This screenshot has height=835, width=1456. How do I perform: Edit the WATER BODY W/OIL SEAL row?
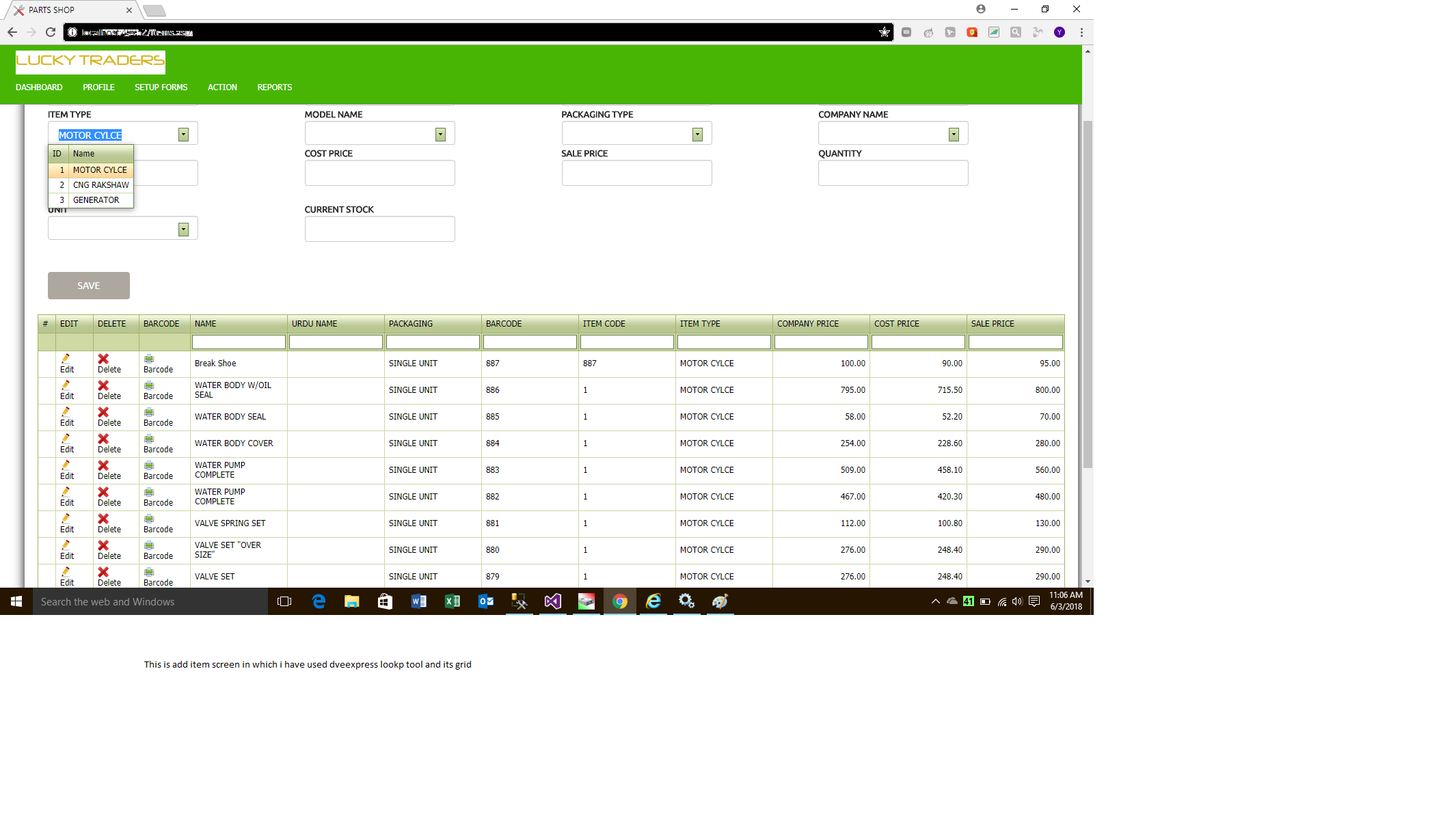(x=66, y=390)
